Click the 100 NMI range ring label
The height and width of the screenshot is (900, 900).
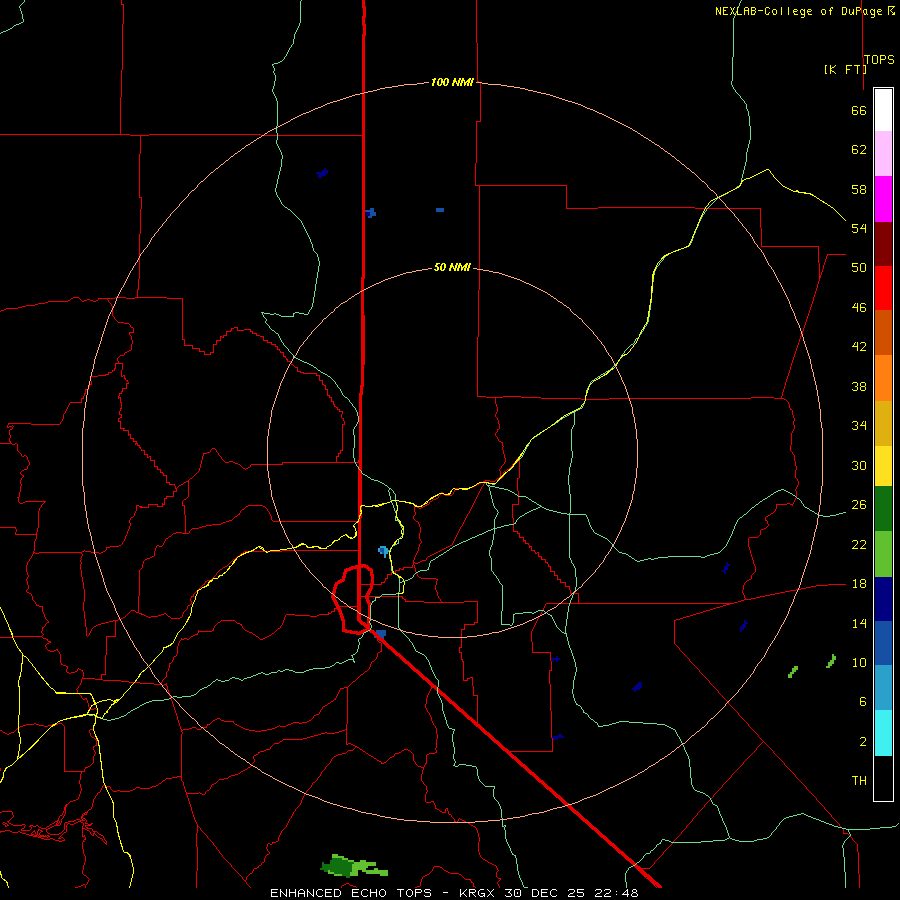452,82
